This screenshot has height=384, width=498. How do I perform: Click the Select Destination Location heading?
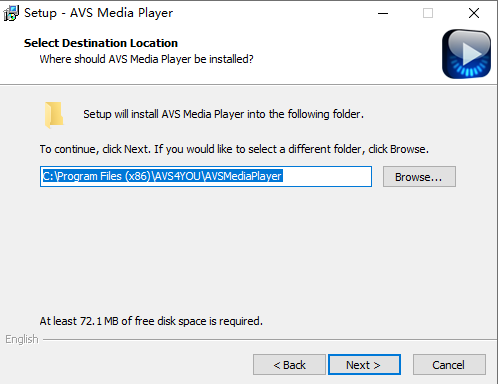[x=101, y=43]
